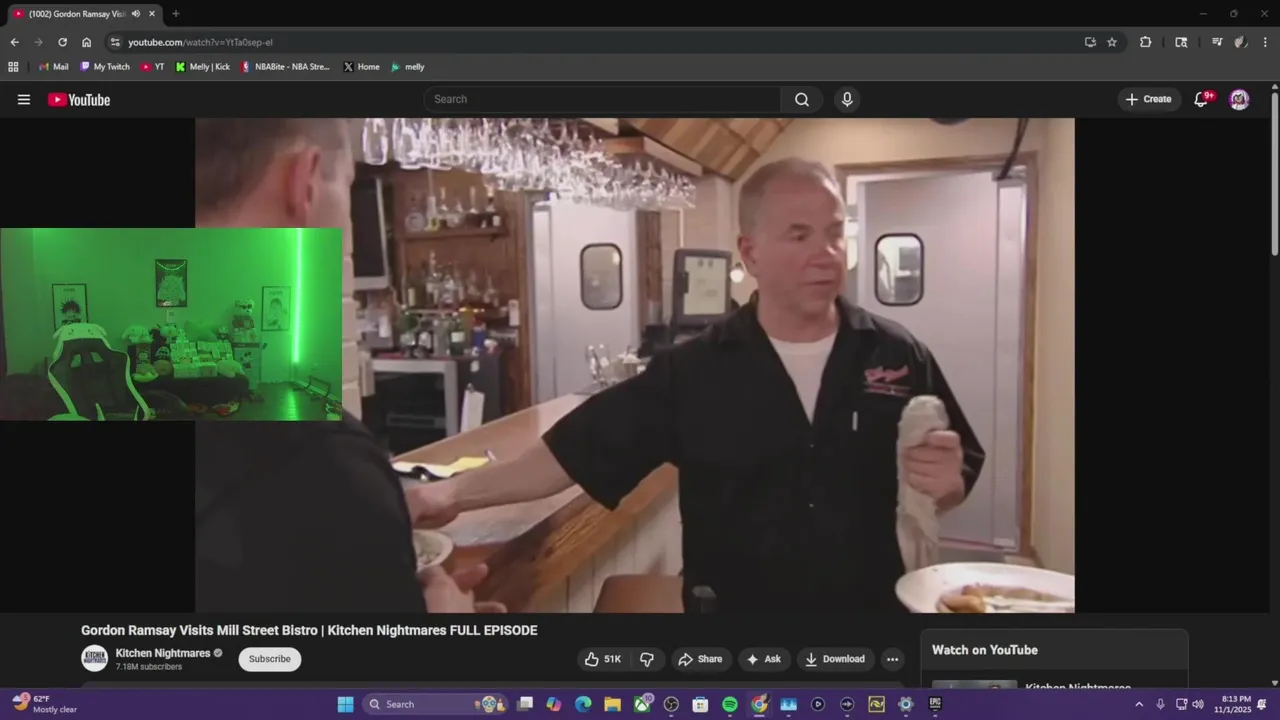1280x720 pixels.
Task: Click the video title text
Action: click(x=309, y=630)
